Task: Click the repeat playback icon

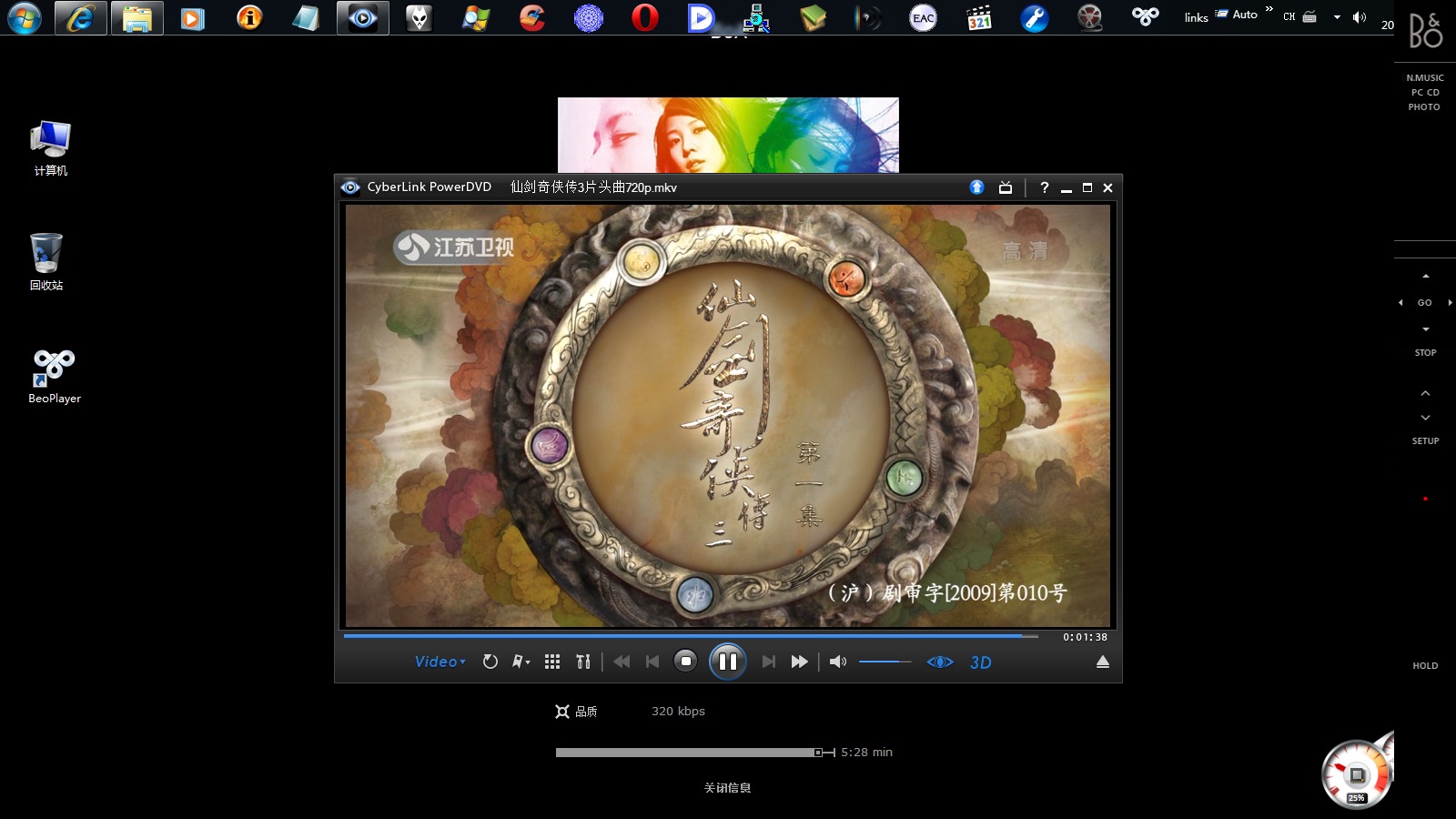Action: [490, 662]
